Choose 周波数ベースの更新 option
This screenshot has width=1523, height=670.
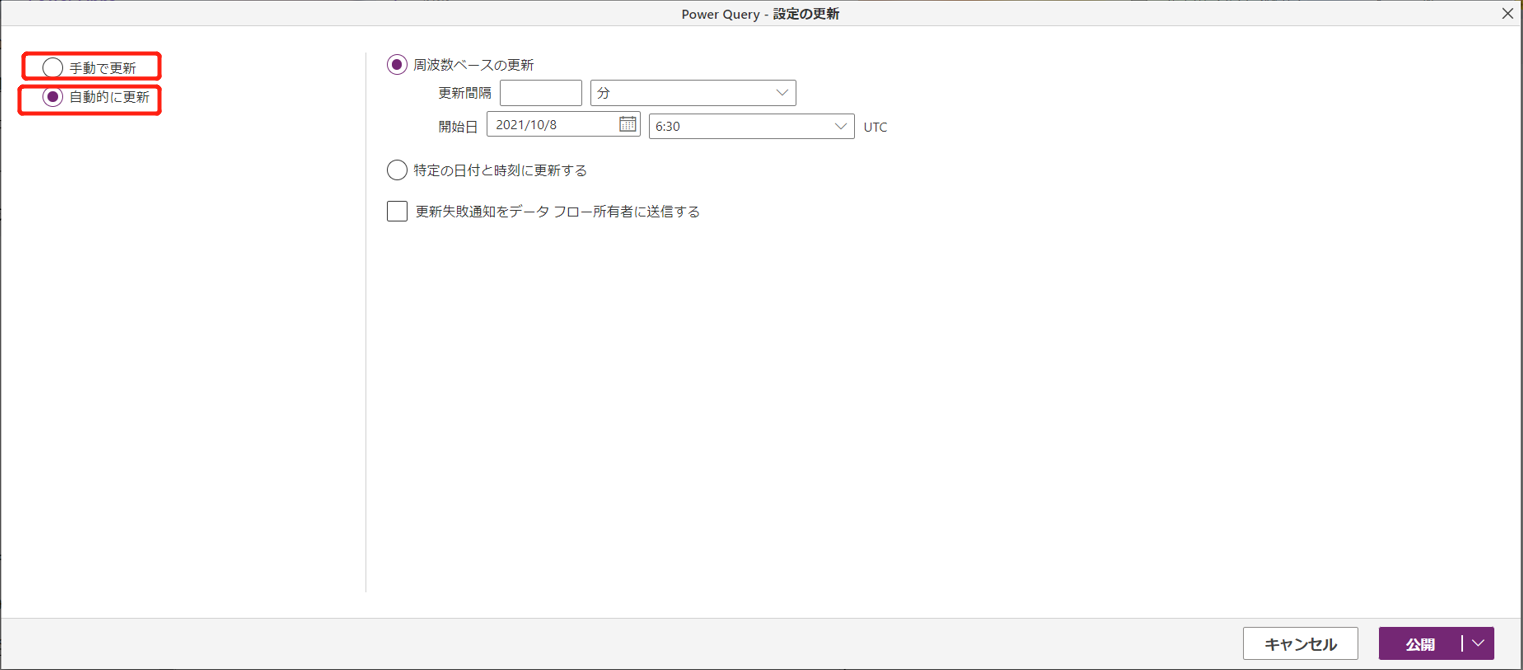(397, 65)
